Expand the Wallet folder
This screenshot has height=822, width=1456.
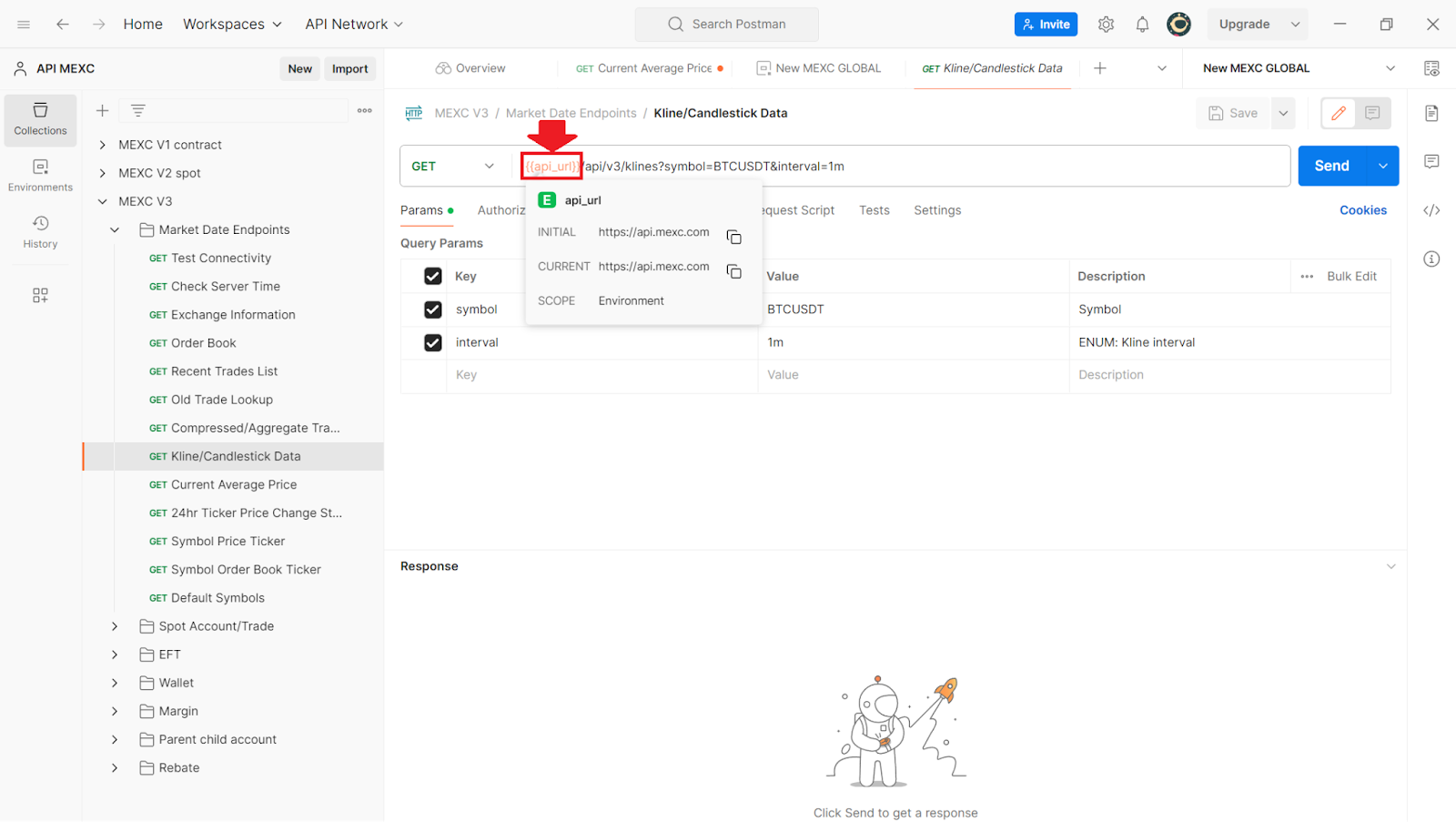(115, 683)
